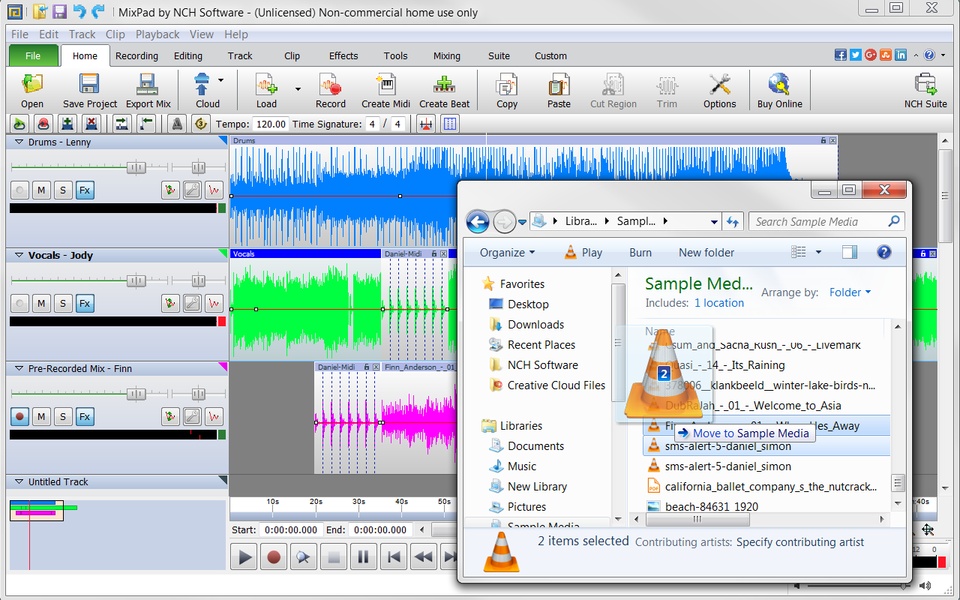This screenshot has width=960, height=600.
Task: Toggle Fx on Pre-Recorded Mix track
Action: pyautogui.click(x=85, y=416)
